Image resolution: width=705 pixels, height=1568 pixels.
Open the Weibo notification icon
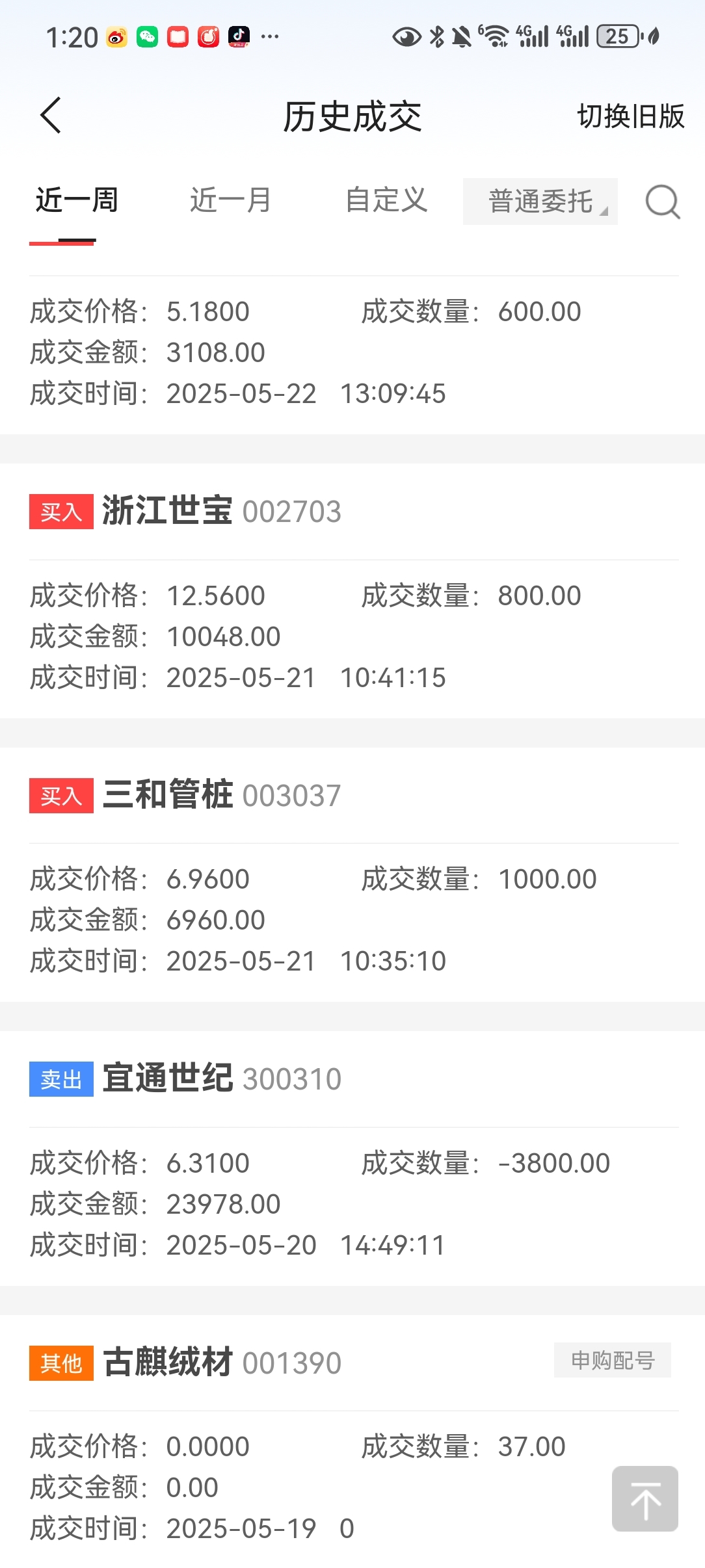coord(117,37)
